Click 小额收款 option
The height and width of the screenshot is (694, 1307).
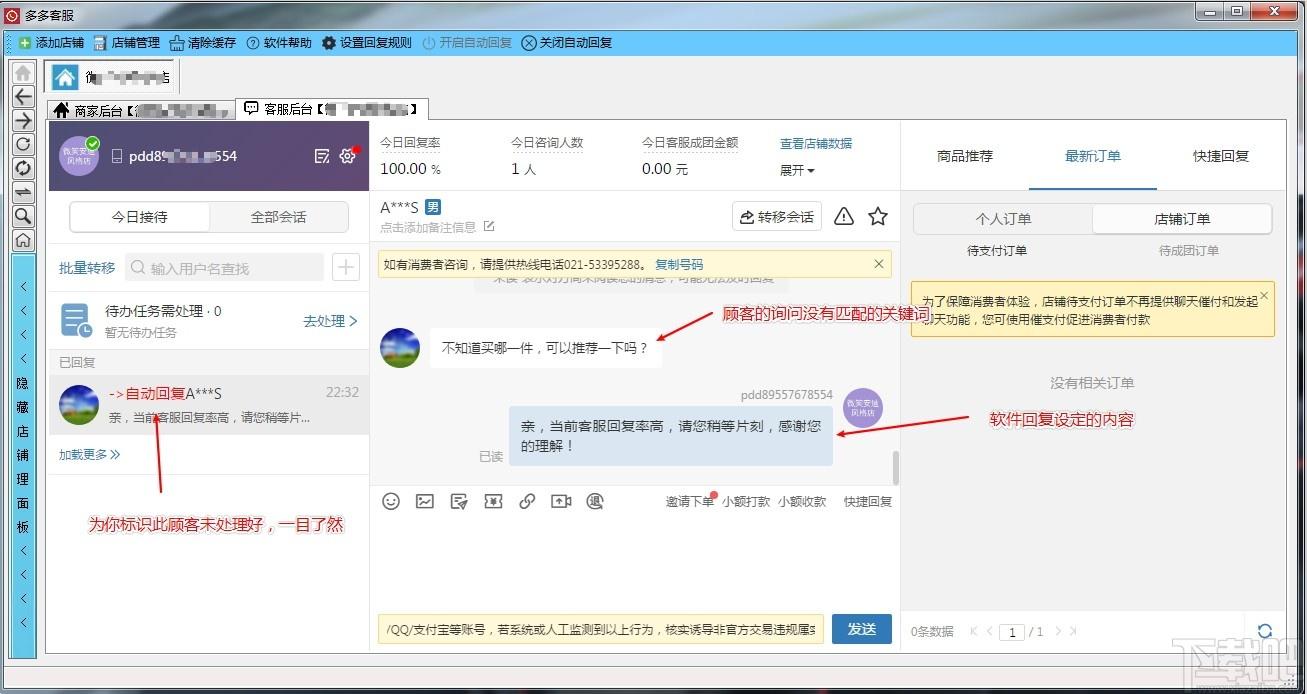coord(802,501)
